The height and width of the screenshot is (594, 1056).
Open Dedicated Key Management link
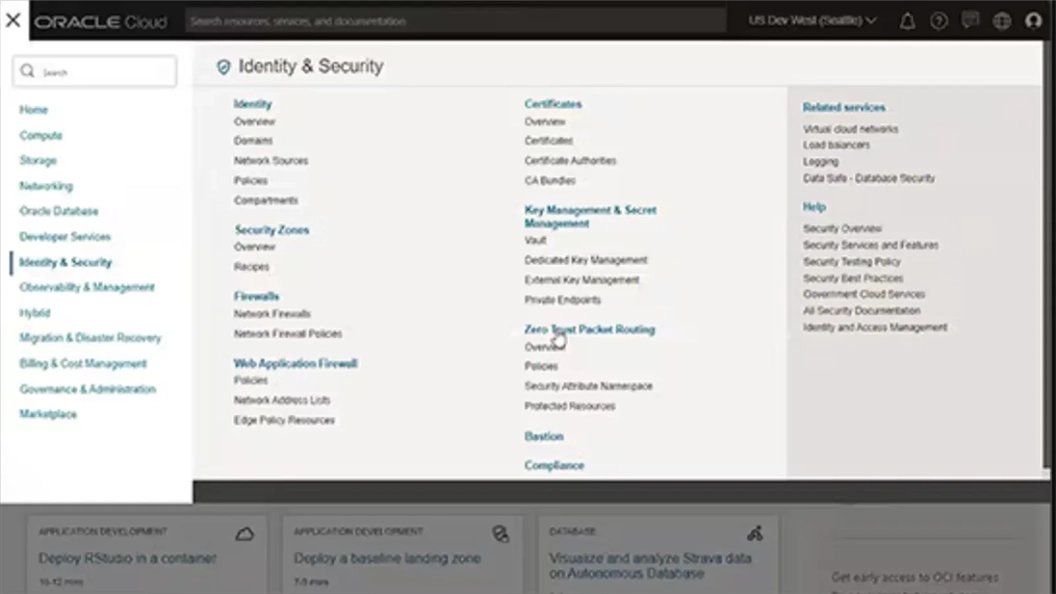pyautogui.click(x=586, y=260)
